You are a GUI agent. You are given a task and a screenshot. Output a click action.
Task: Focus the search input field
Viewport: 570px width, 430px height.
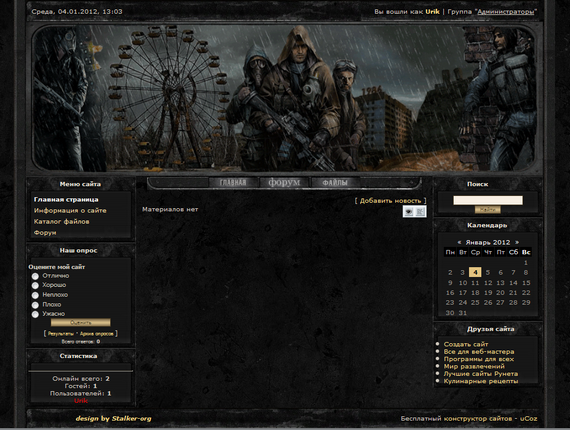488,200
